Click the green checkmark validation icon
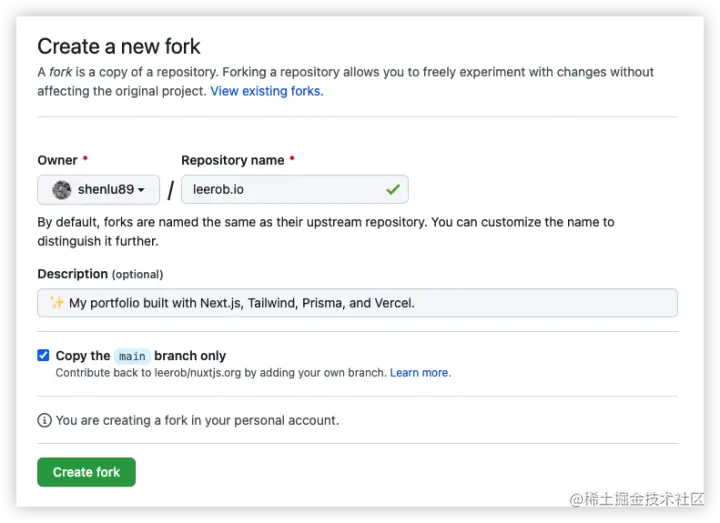The height and width of the screenshot is (523, 720). click(393, 189)
